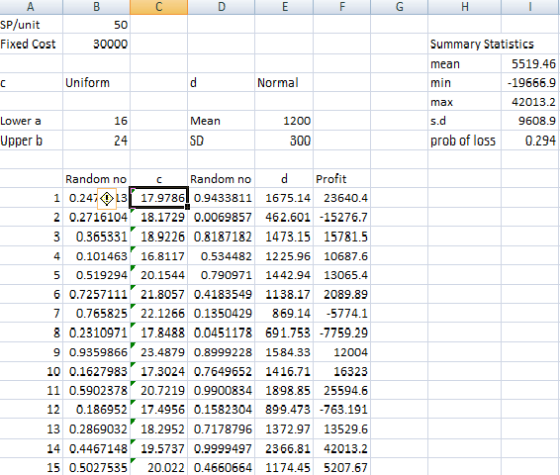Click the error warning icon on cell B12
Screen dimensions: 560x475
click(x=107, y=199)
